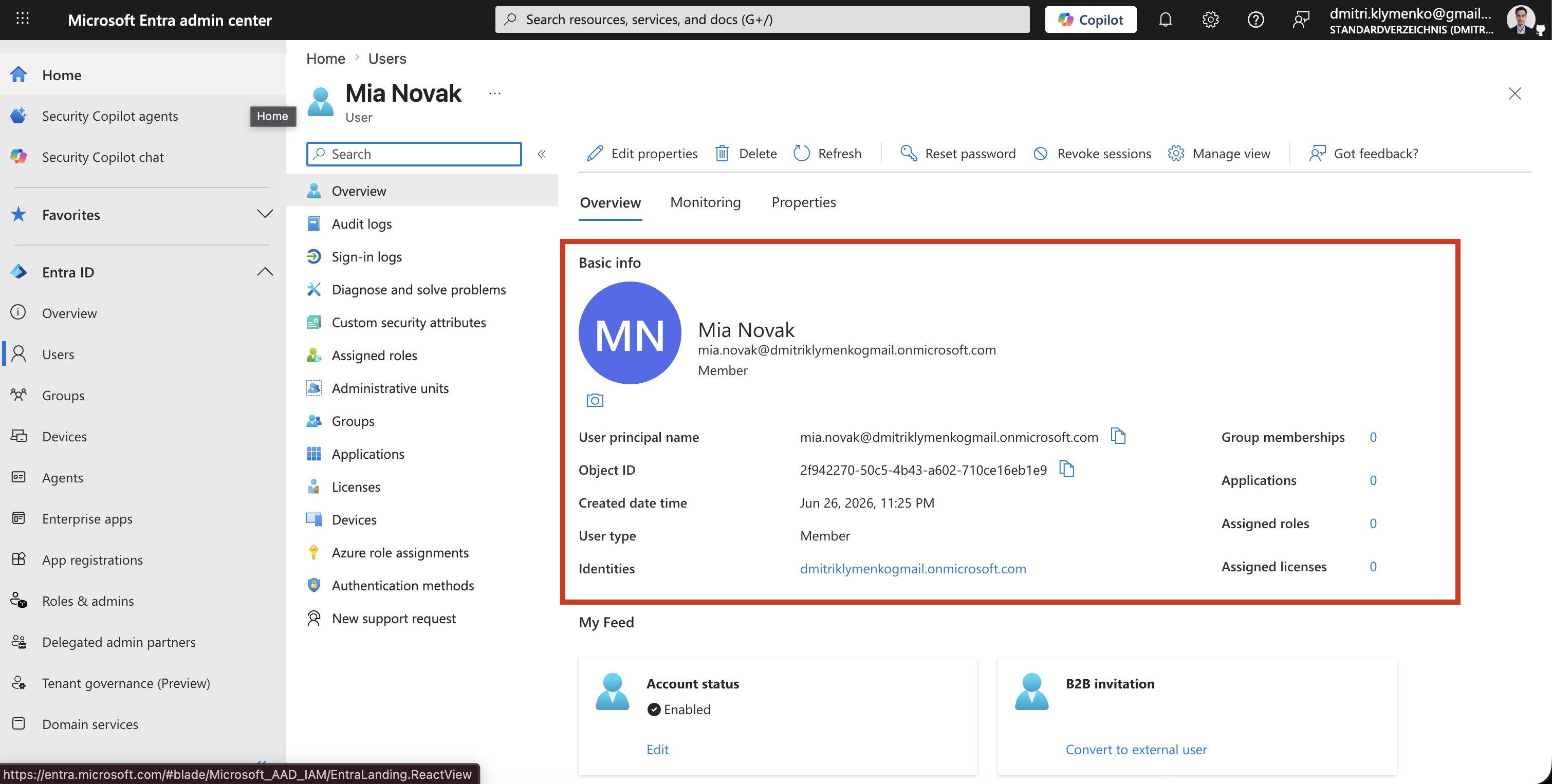The height and width of the screenshot is (784, 1552).
Task: Click the top bar feedback icon
Action: [x=1301, y=20]
